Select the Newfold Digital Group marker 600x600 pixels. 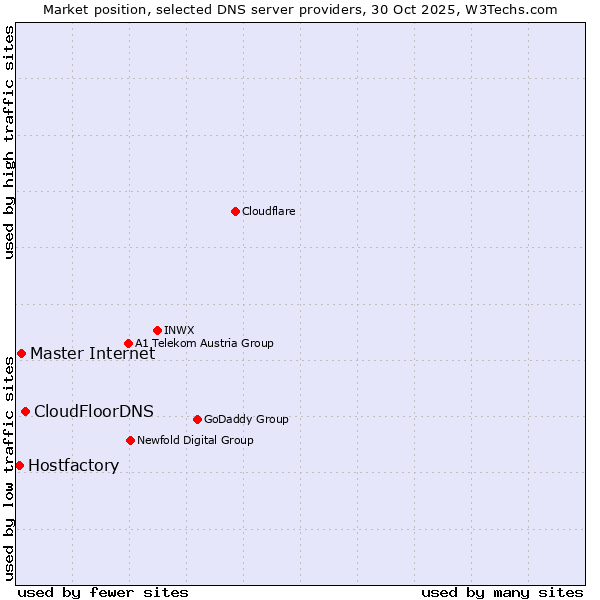(x=130, y=440)
